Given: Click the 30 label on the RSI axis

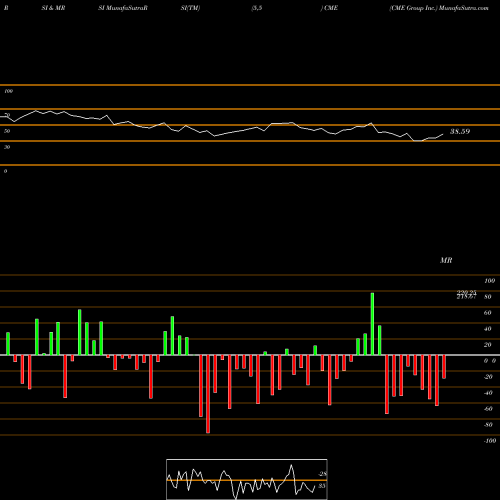Looking at the screenshot, I should click(x=7, y=147).
